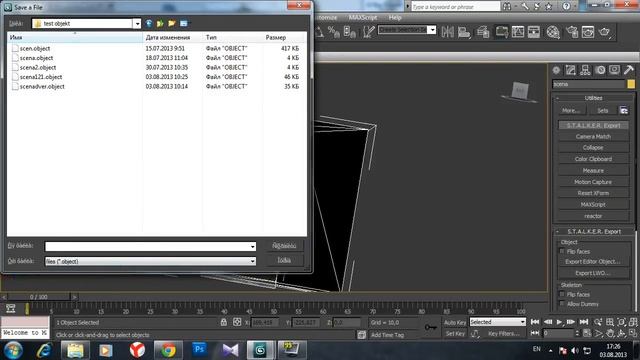Click the Mirror tool icon in toolbar

(x=447, y=32)
